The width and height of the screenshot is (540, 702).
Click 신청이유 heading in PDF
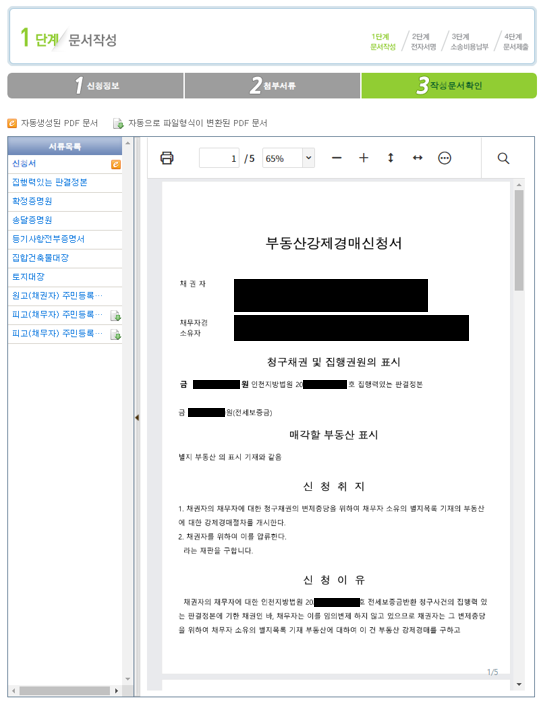tap(334, 580)
